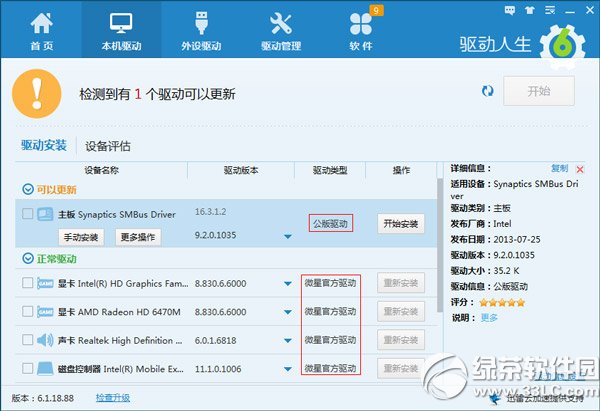
Task: Check the Synaptics SMBus Driver checkbox
Action: pyautogui.click(x=27, y=214)
